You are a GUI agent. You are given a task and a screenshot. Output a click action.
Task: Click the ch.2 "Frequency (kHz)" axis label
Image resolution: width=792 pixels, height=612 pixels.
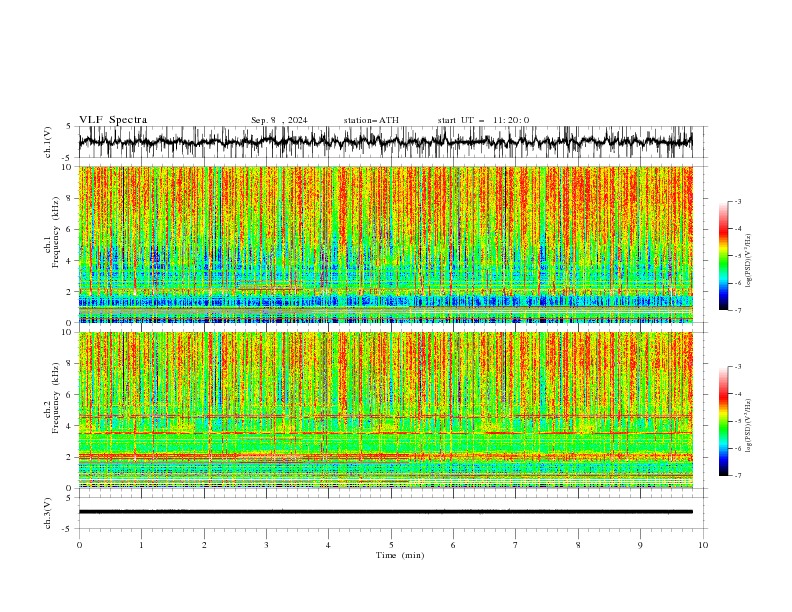(56, 398)
